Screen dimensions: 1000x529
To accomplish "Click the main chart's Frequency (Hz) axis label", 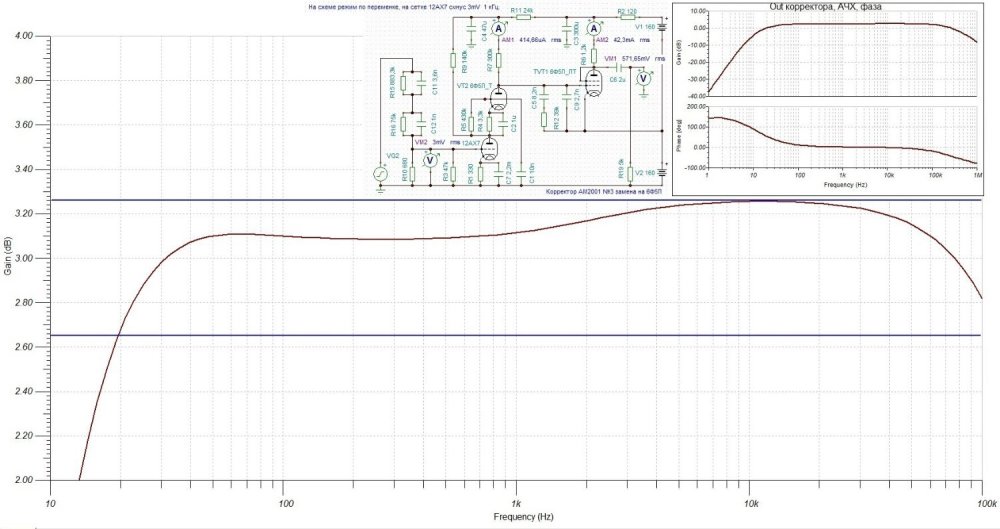I will (x=516, y=518).
